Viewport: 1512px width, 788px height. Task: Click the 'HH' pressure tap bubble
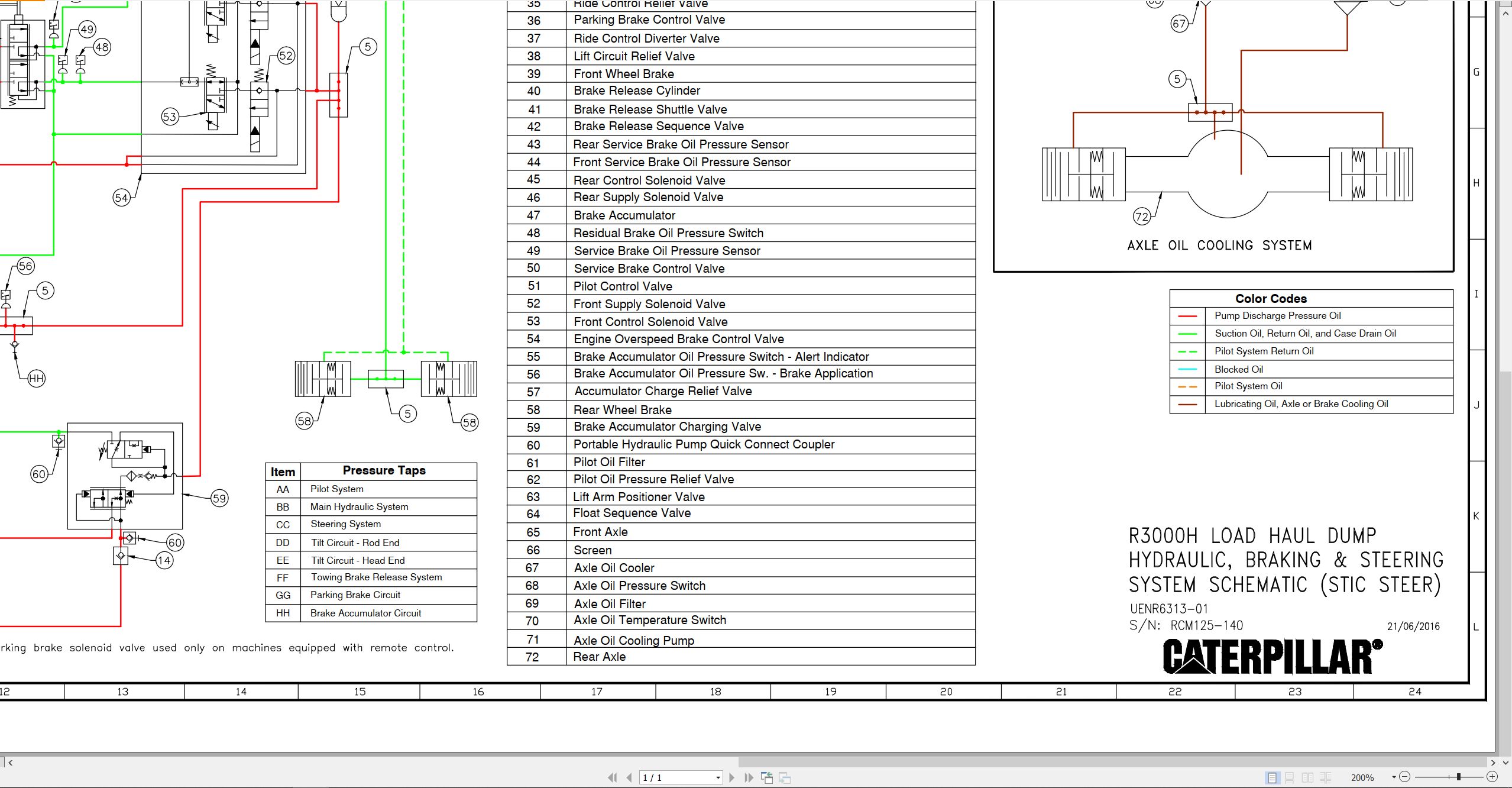(x=36, y=379)
